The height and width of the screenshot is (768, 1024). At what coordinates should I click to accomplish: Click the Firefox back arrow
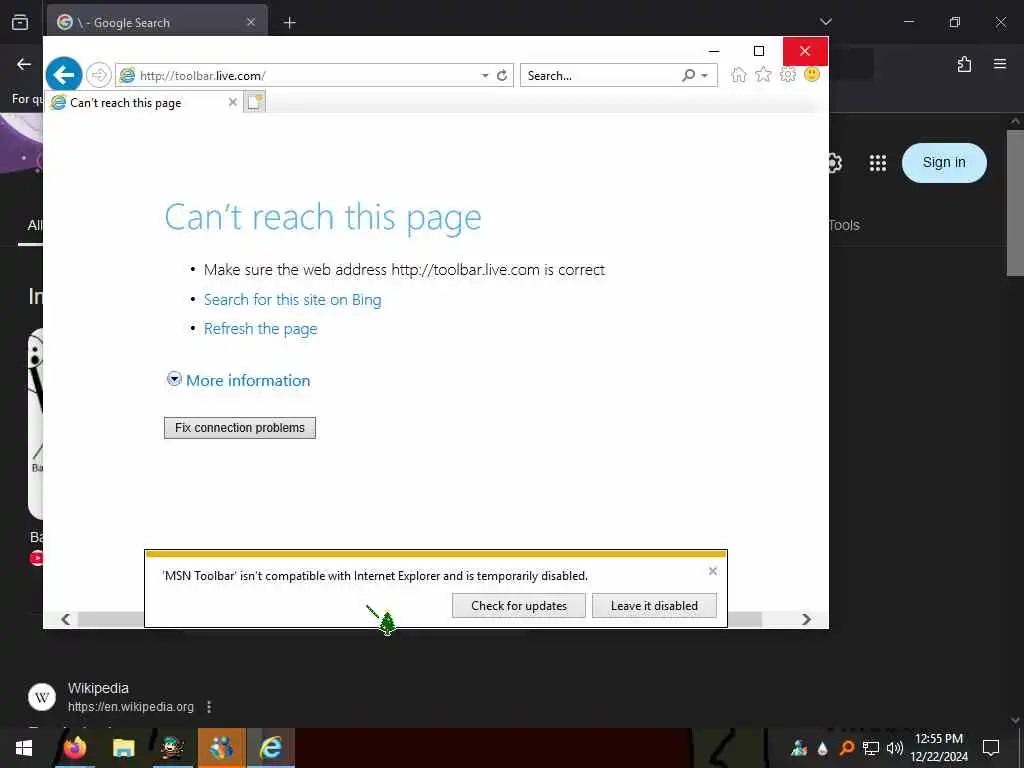click(24, 64)
